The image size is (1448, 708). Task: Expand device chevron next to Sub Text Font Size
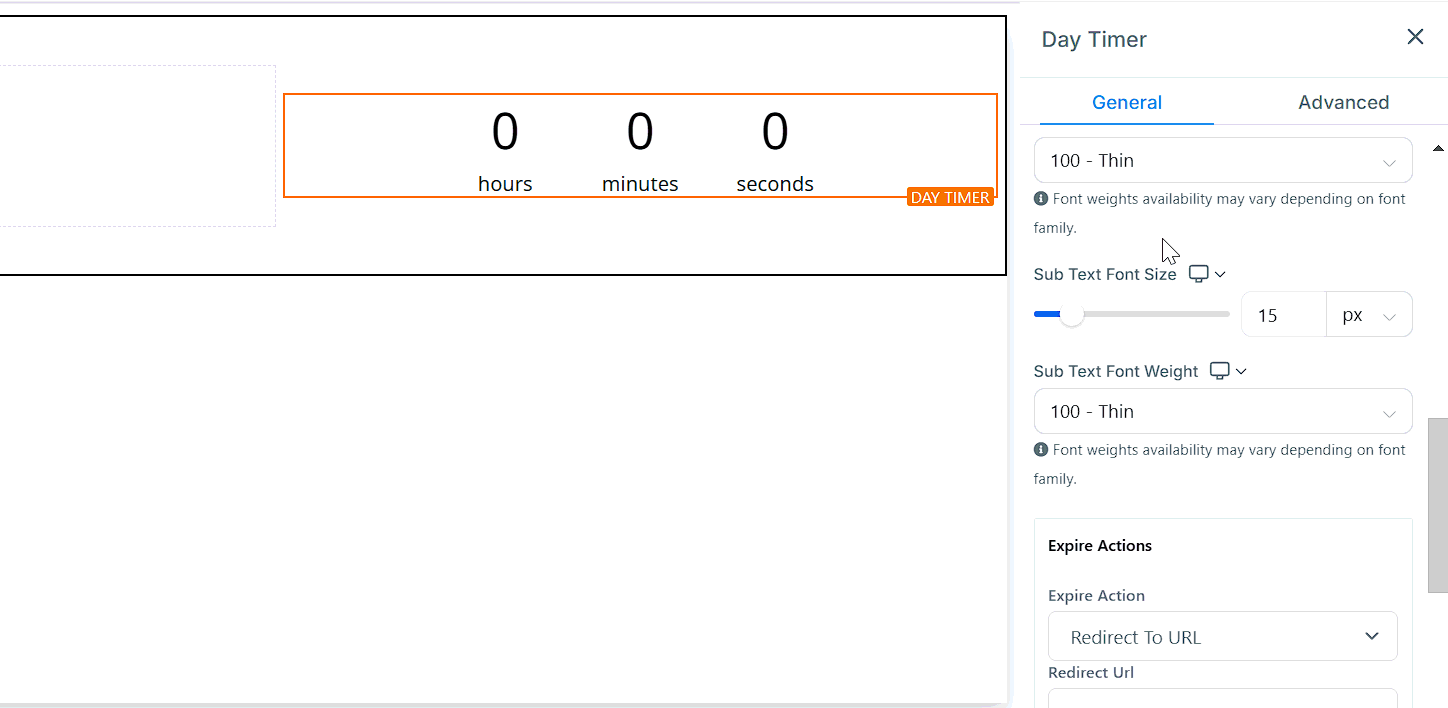(1220, 274)
